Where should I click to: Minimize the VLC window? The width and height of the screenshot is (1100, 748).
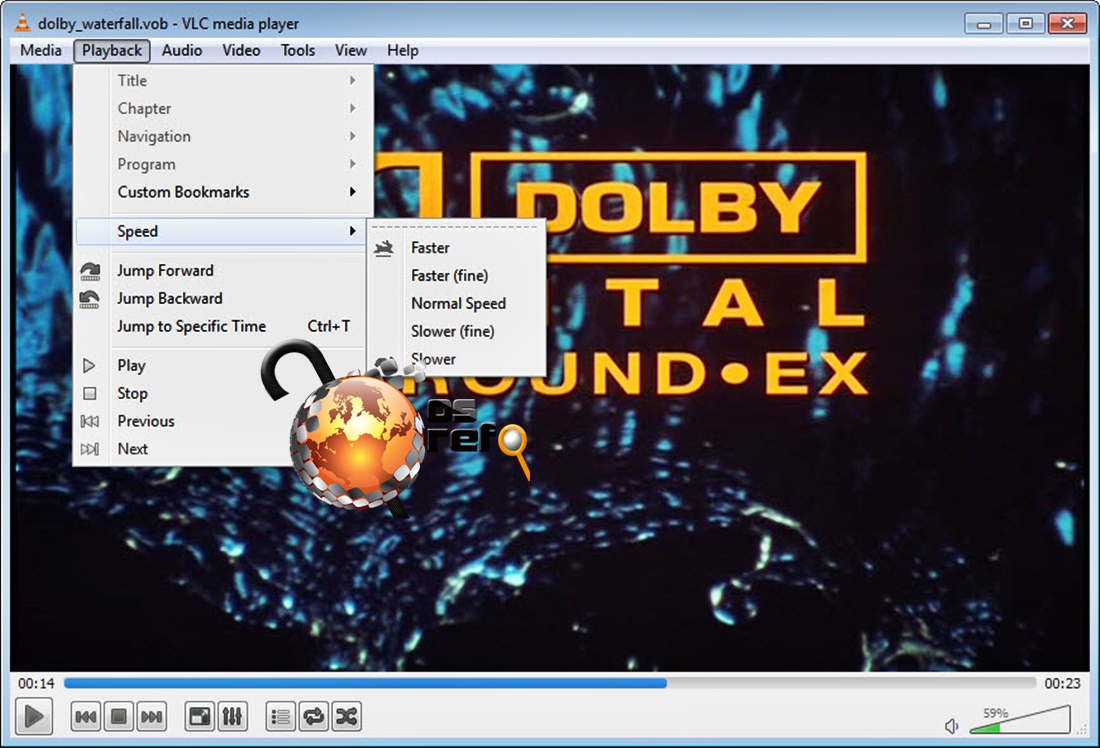[x=984, y=24]
